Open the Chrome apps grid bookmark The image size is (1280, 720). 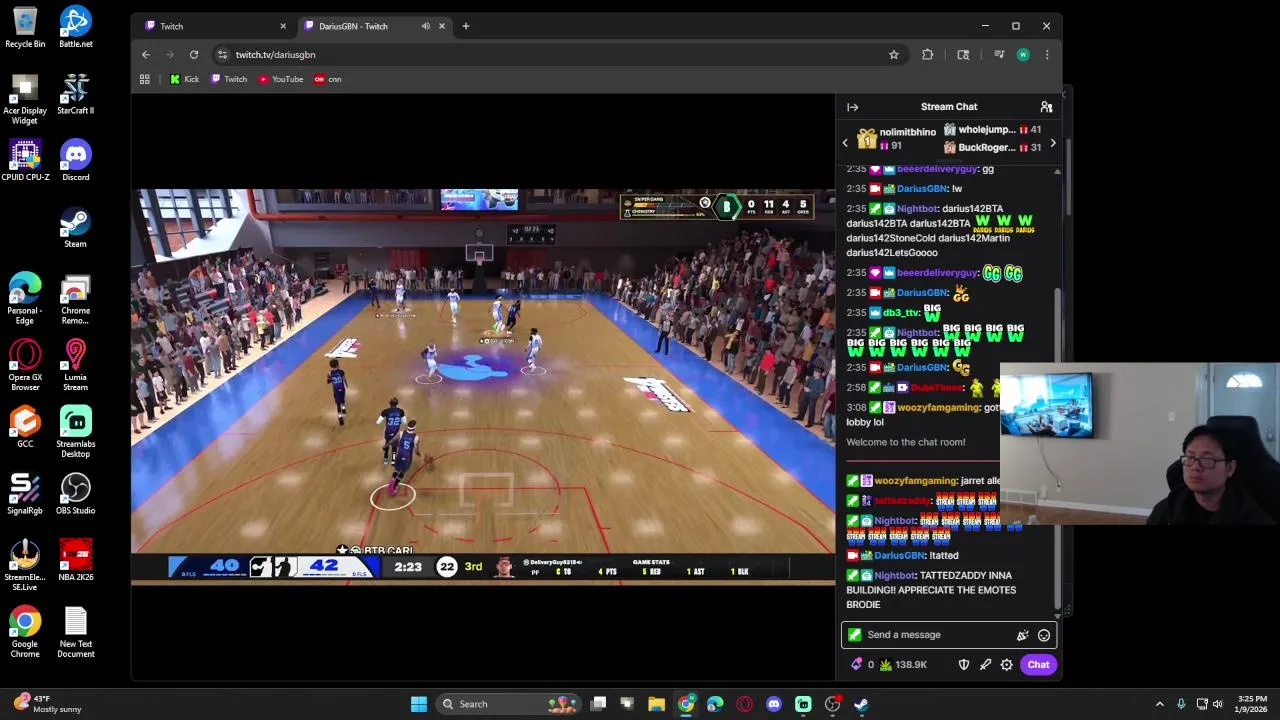(x=145, y=79)
